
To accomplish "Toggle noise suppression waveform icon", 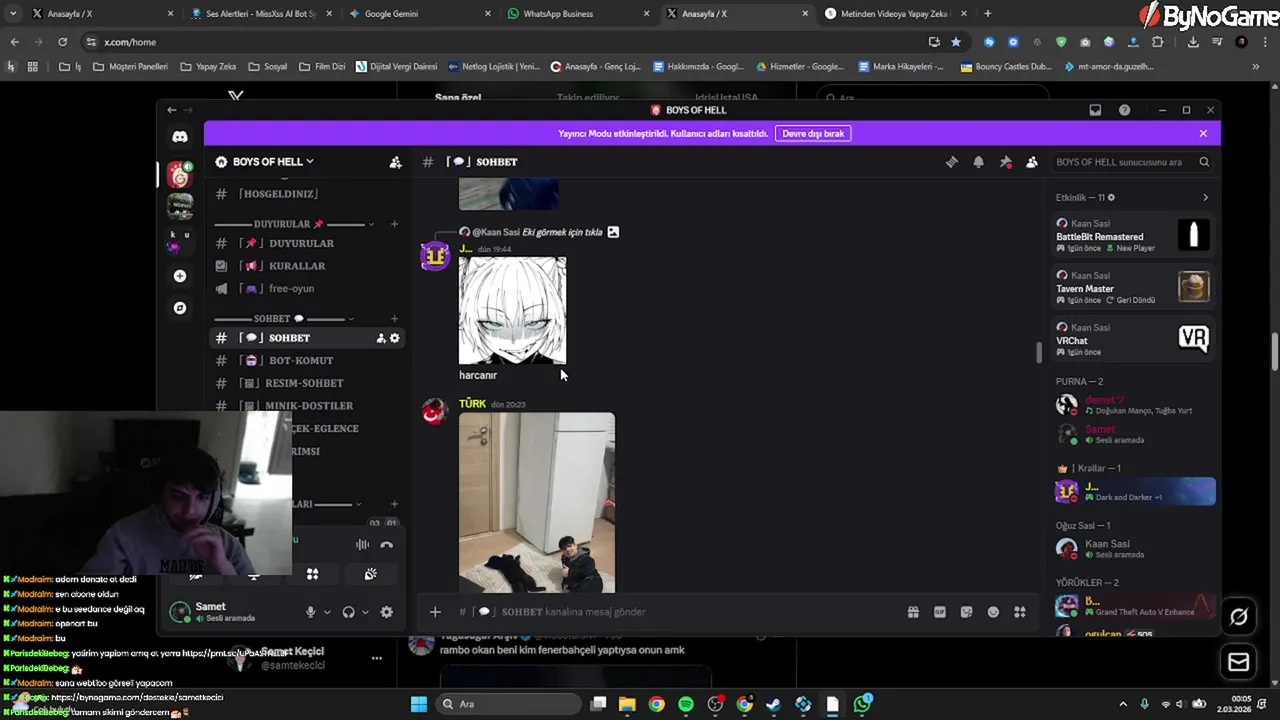I will [x=362, y=545].
